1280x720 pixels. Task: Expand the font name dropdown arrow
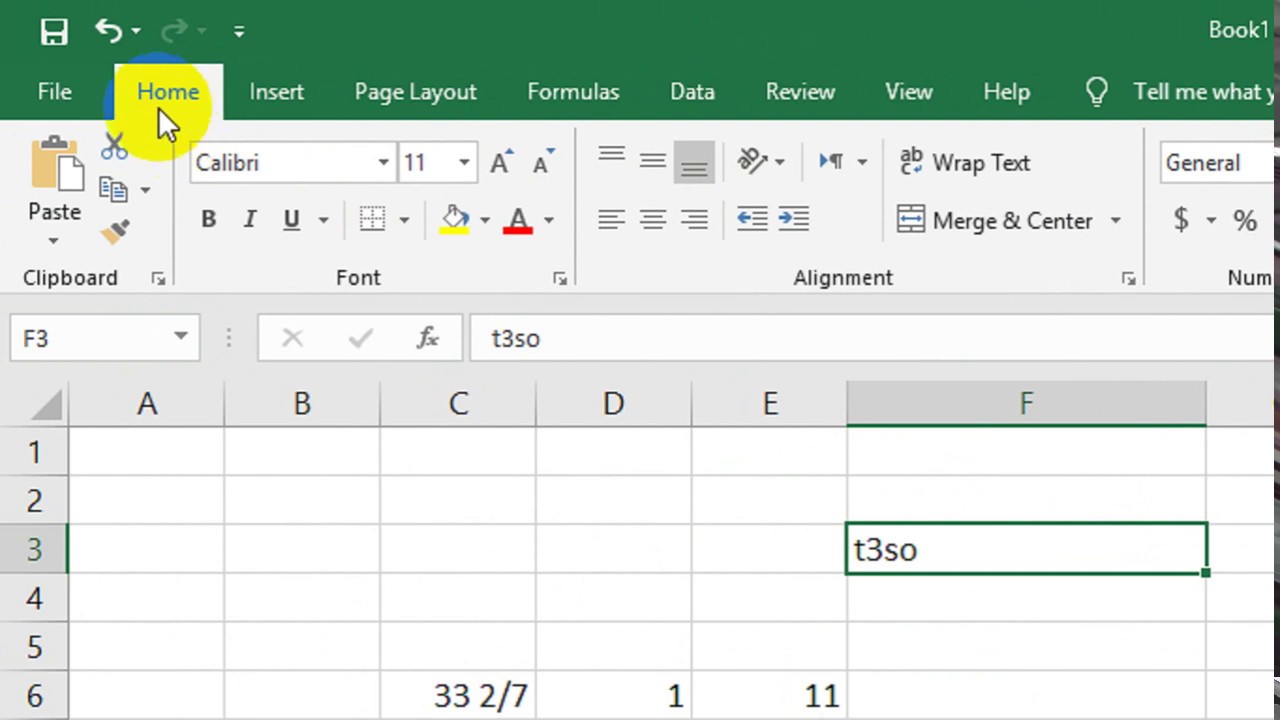(383, 163)
